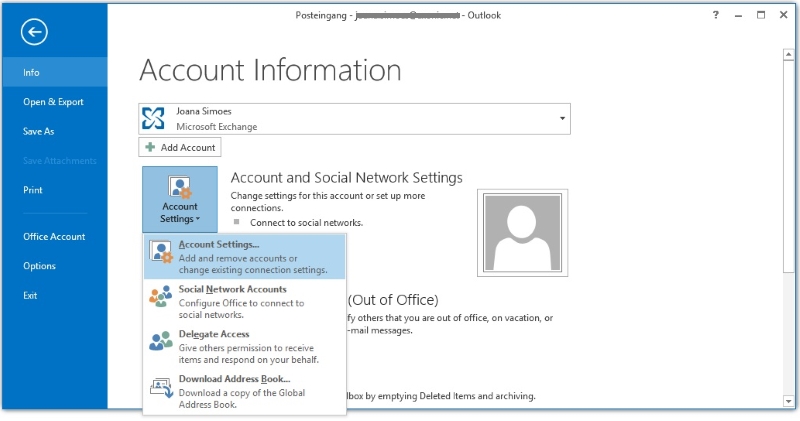Click the Account Information heading
The image size is (800, 421).
click(270, 70)
